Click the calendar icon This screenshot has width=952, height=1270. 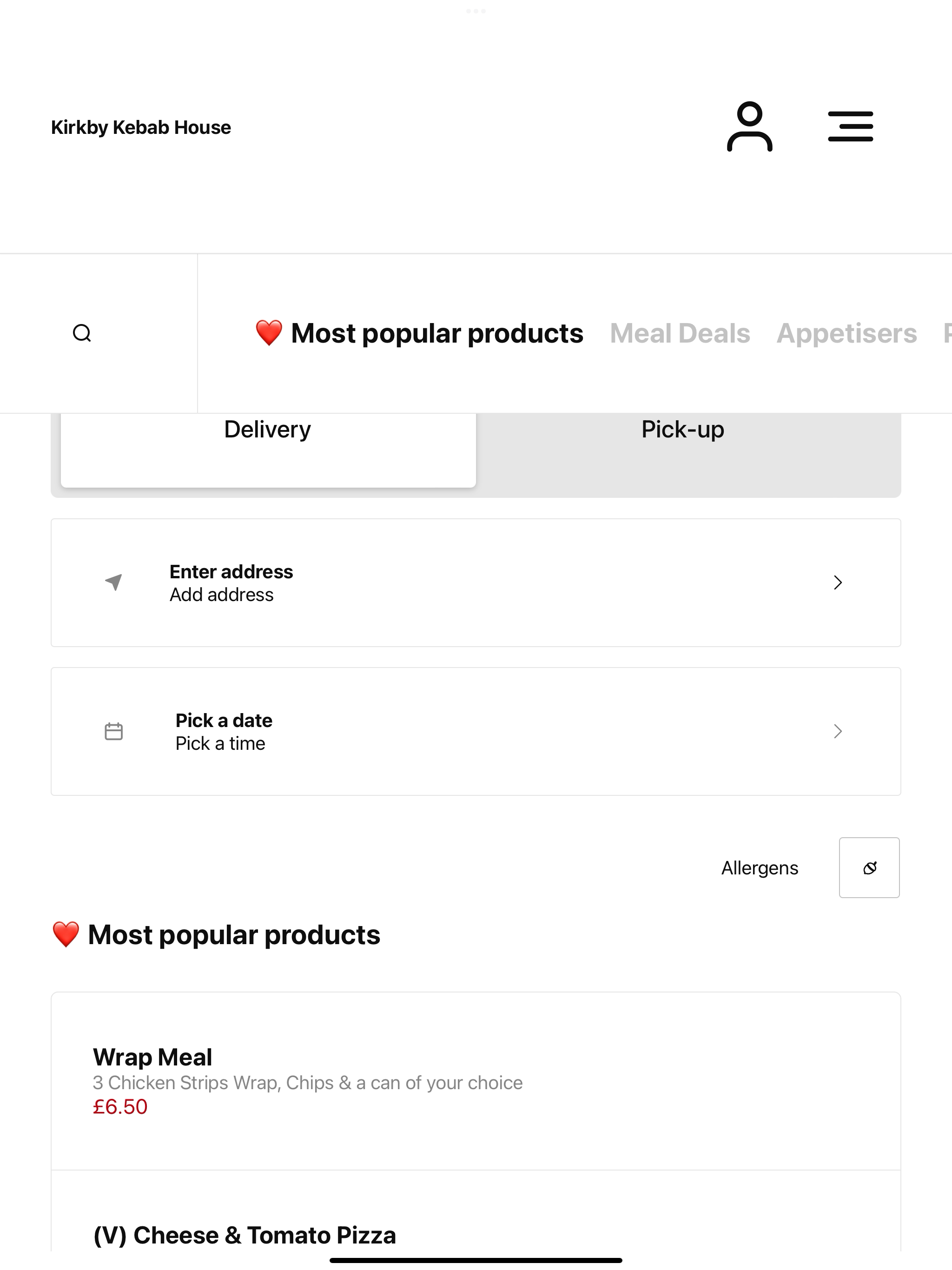[114, 731]
